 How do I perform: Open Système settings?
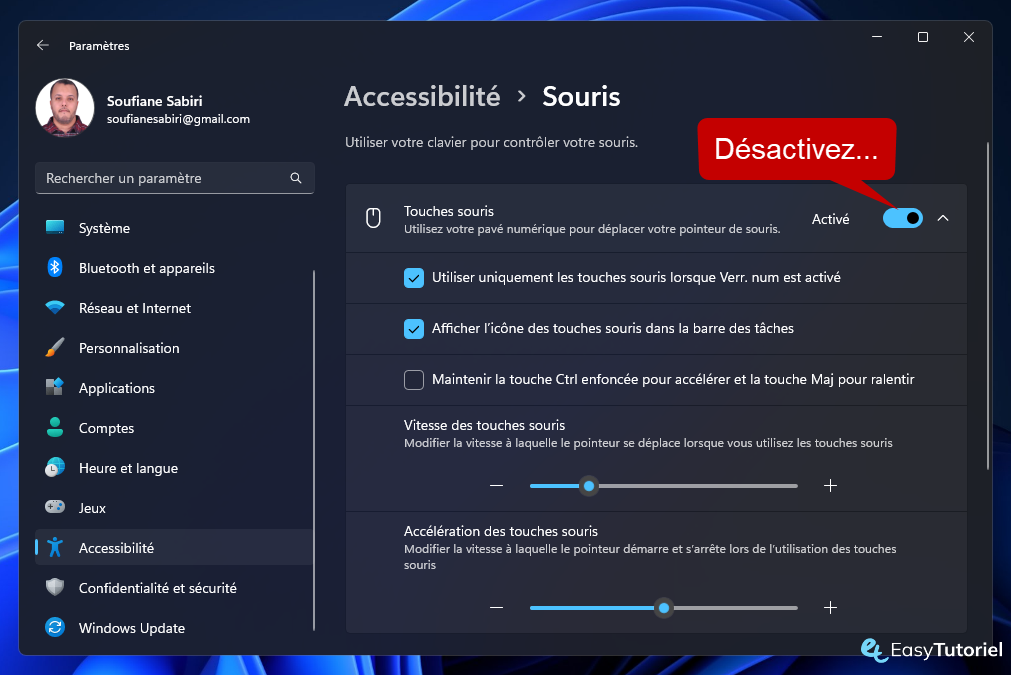[174, 228]
